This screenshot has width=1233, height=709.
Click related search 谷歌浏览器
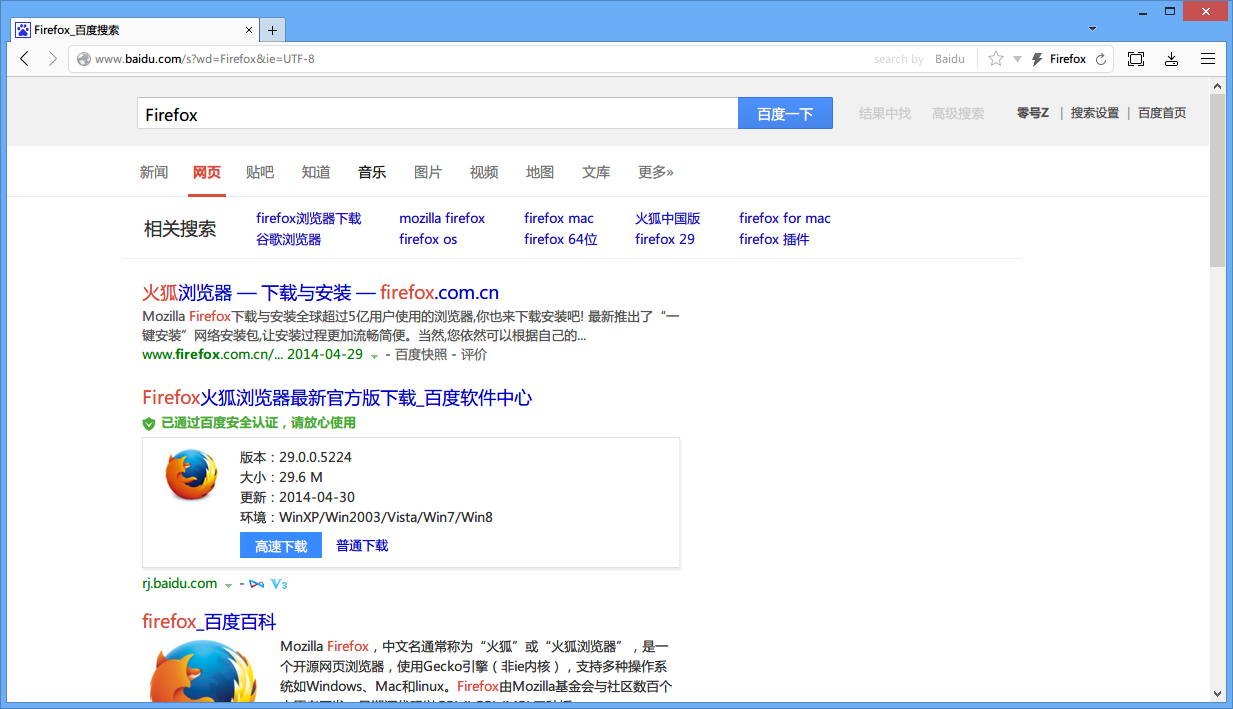click(x=289, y=239)
